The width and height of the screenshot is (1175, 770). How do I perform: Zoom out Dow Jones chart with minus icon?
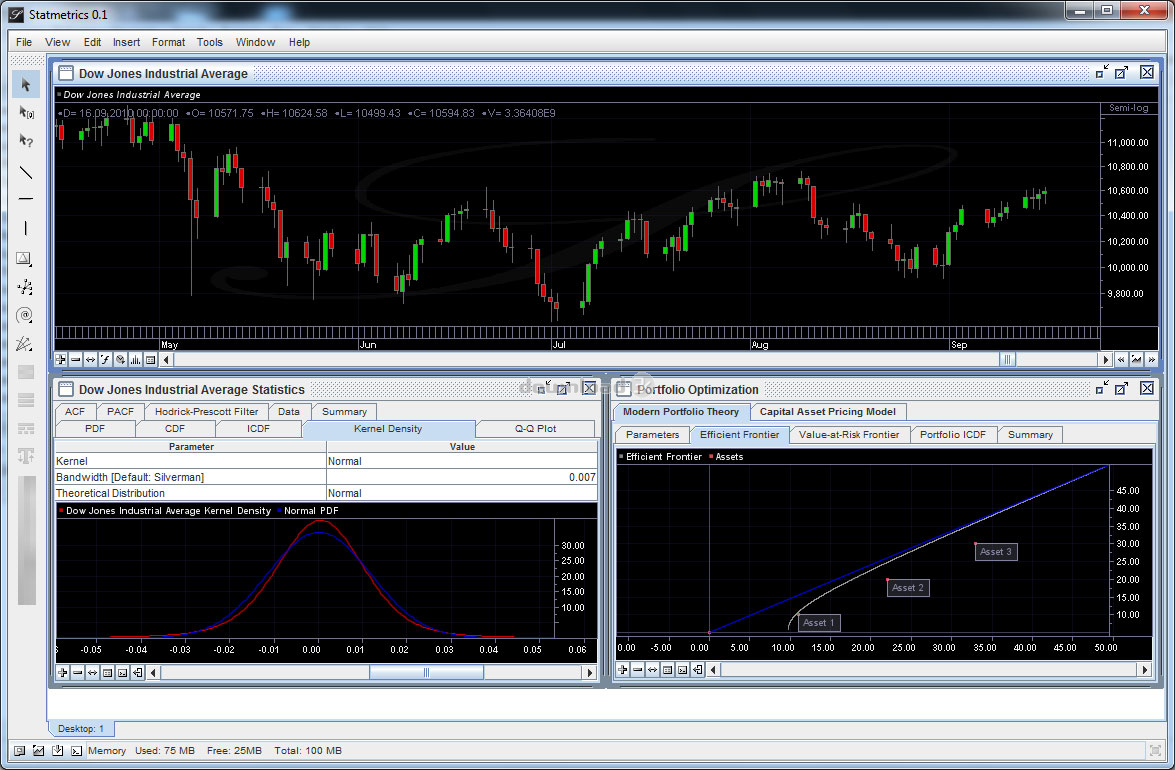76,360
